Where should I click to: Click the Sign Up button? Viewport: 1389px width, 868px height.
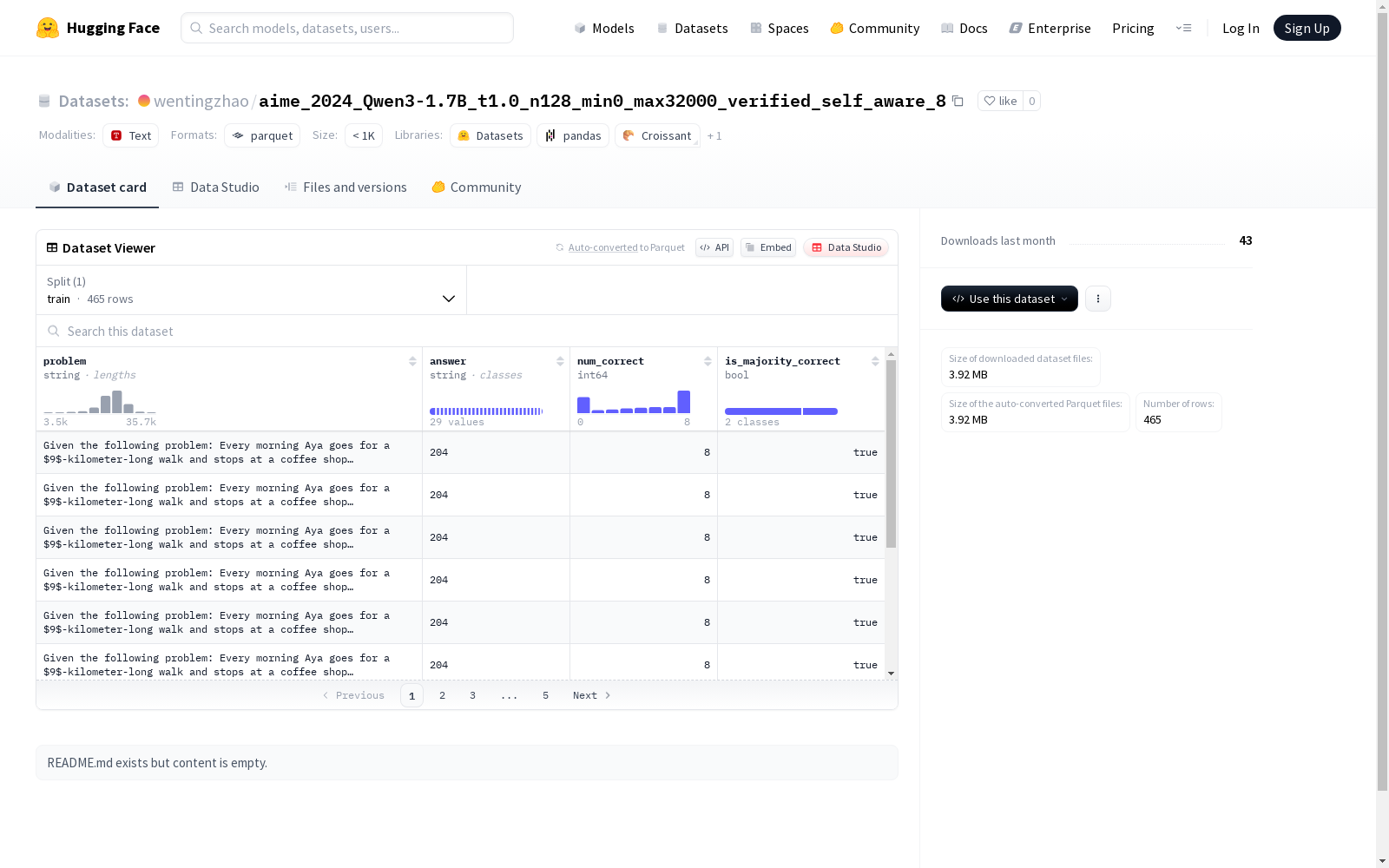coord(1307,28)
